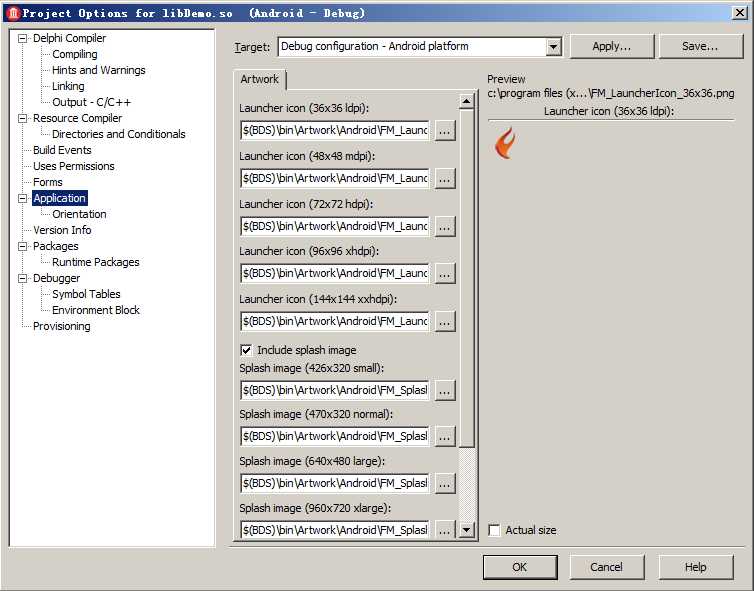Click the 36x36 ldpi launcher icon path field
The image size is (754, 591).
click(x=335, y=130)
